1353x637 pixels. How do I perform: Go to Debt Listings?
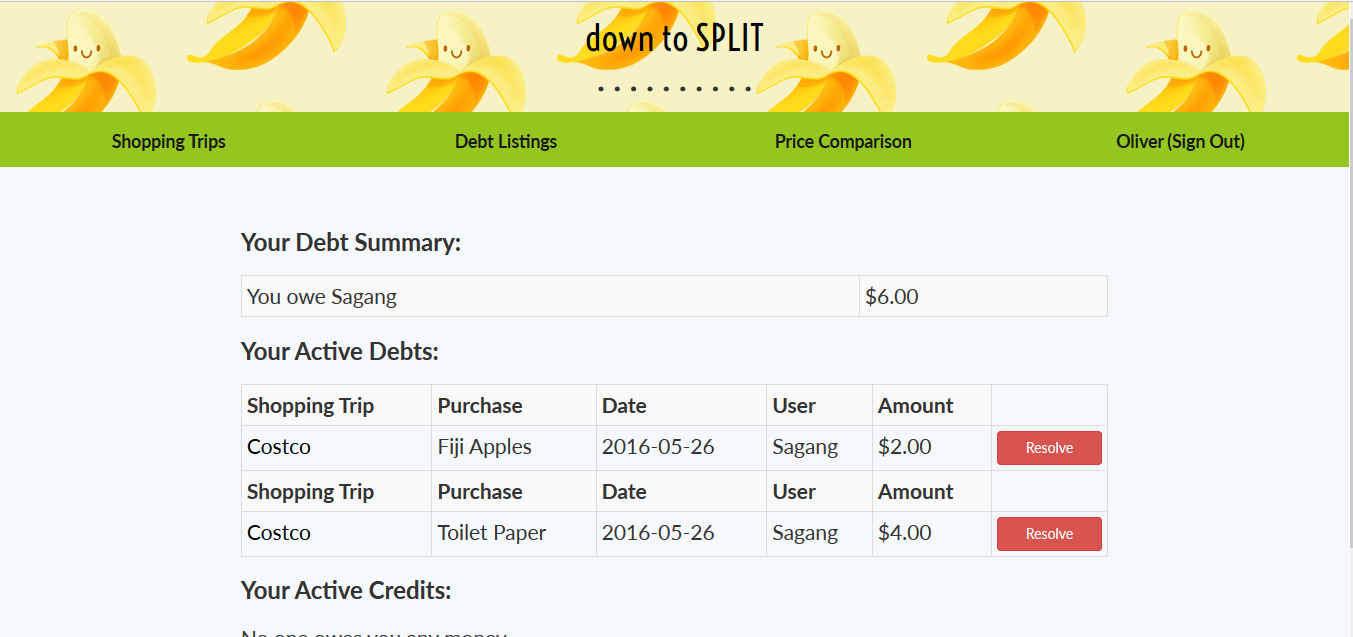pyautogui.click(x=506, y=141)
